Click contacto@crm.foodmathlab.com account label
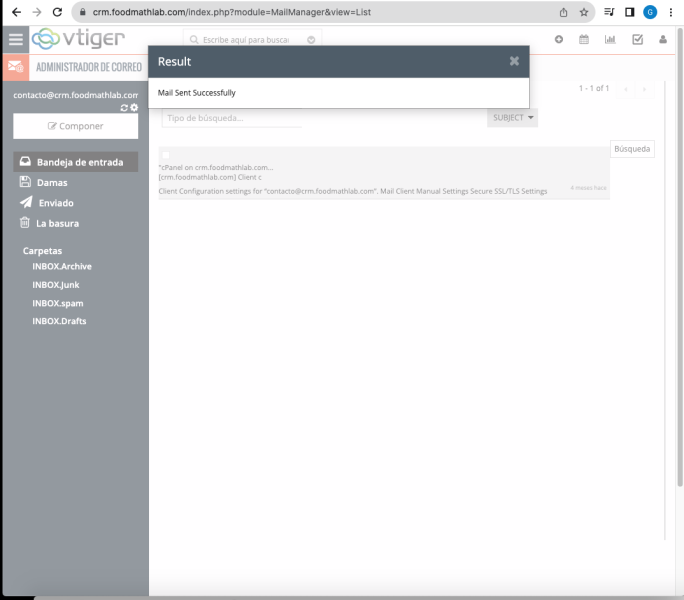The width and height of the screenshot is (684, 600). click(x=75, y=95)
